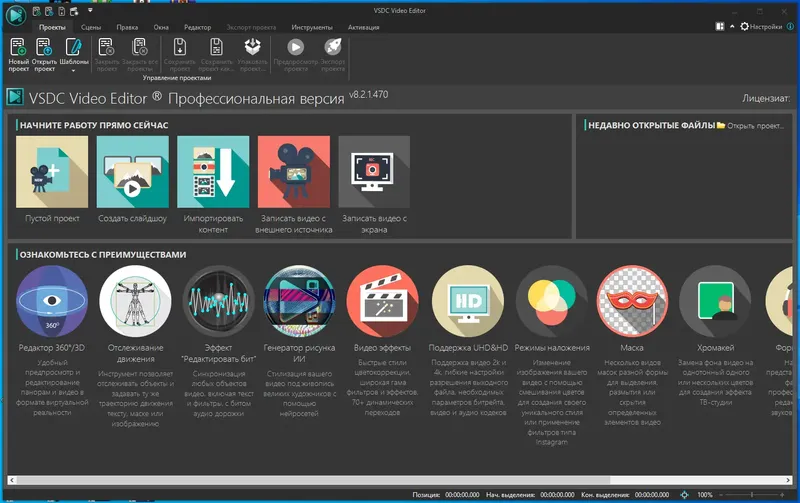The width and height of the screenshot is (800, 503).
Task: Click Экспорт проекта ribbon tab
Action: 251,27
